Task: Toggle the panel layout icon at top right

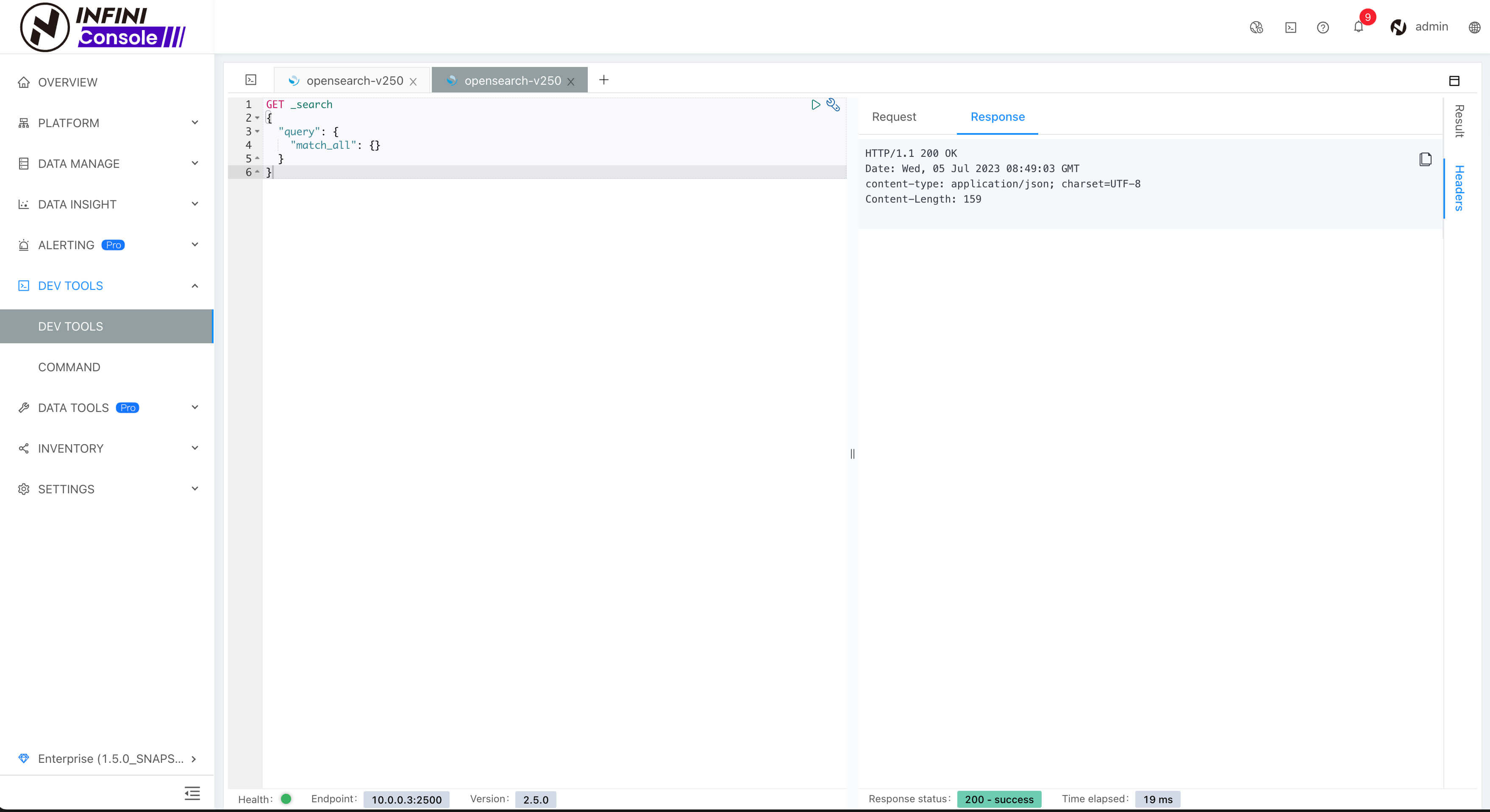Action: pyautogui.click(x=1454, y=81)
